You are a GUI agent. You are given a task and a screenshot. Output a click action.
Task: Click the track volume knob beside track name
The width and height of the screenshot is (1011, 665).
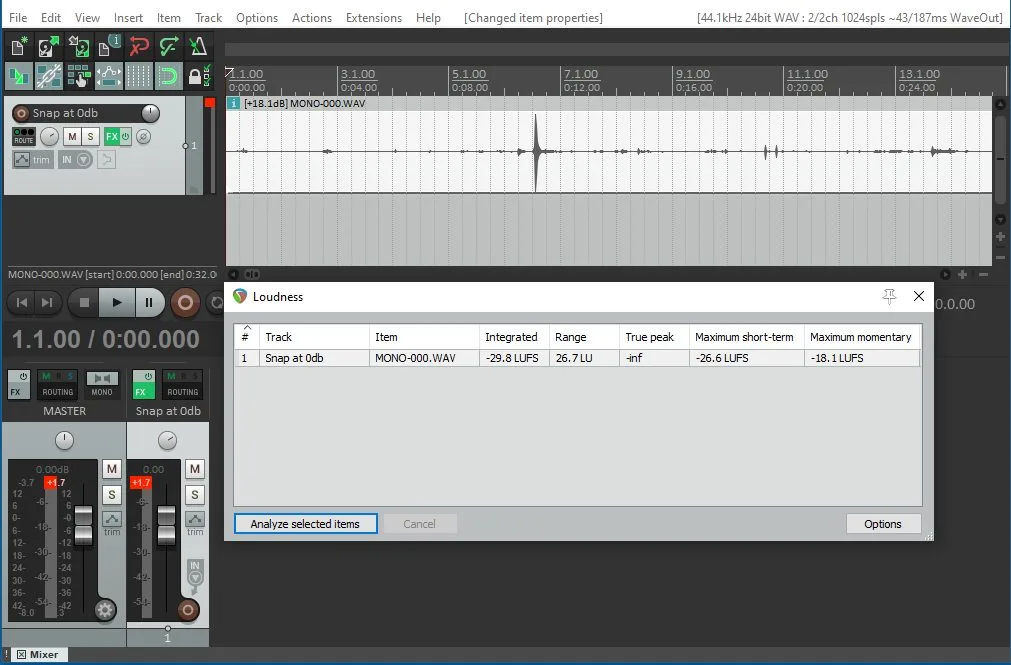tap(150, 114)
